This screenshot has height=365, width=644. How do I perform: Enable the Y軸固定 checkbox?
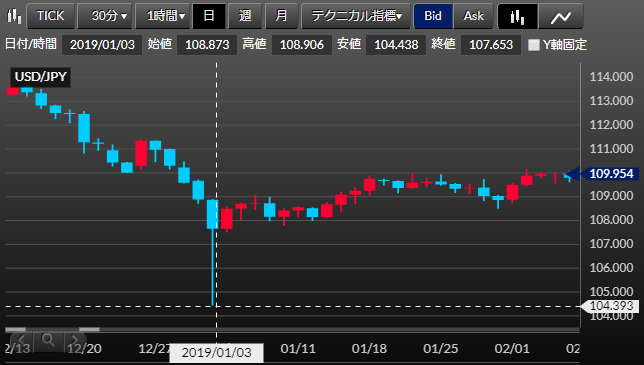click(534, 45)
